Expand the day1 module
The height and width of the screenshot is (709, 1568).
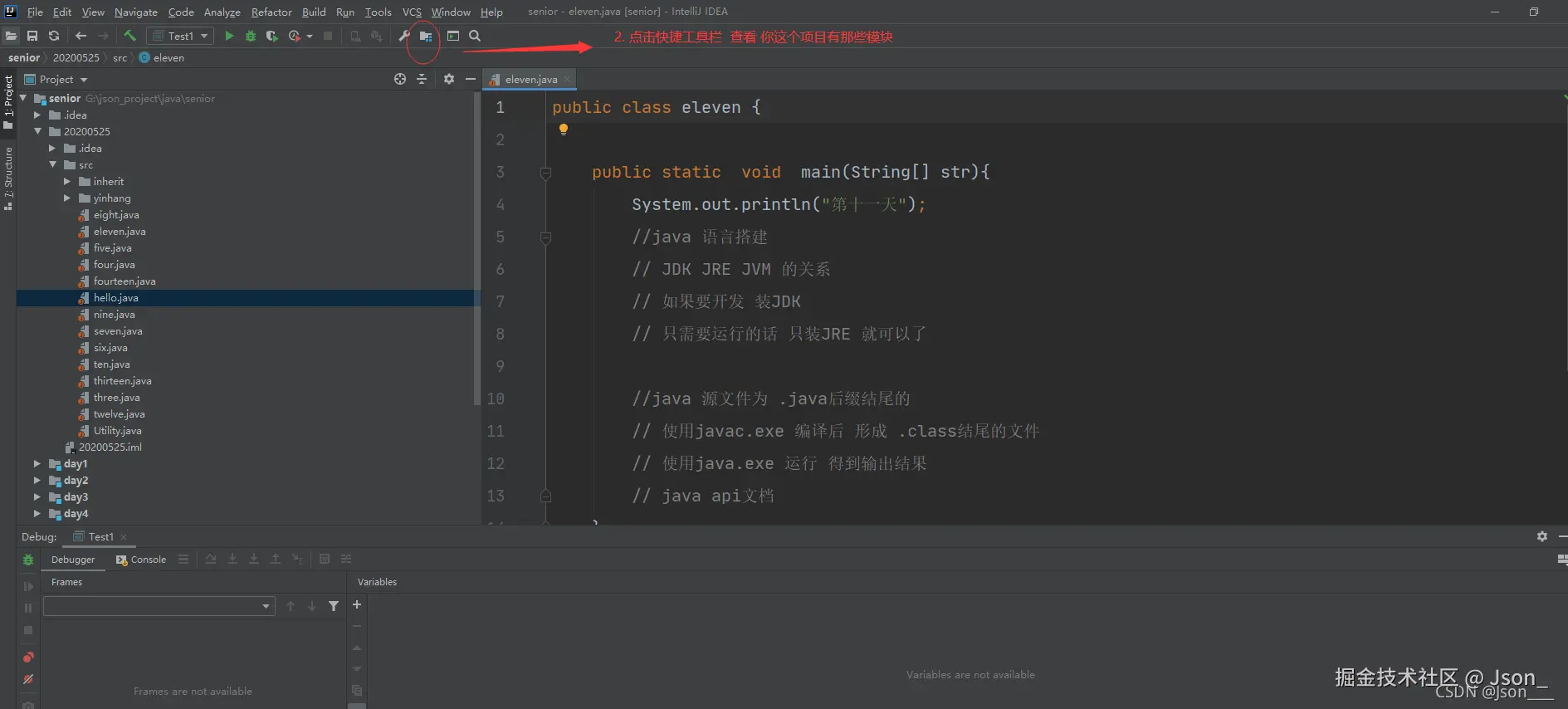click(x=37, y=463)
